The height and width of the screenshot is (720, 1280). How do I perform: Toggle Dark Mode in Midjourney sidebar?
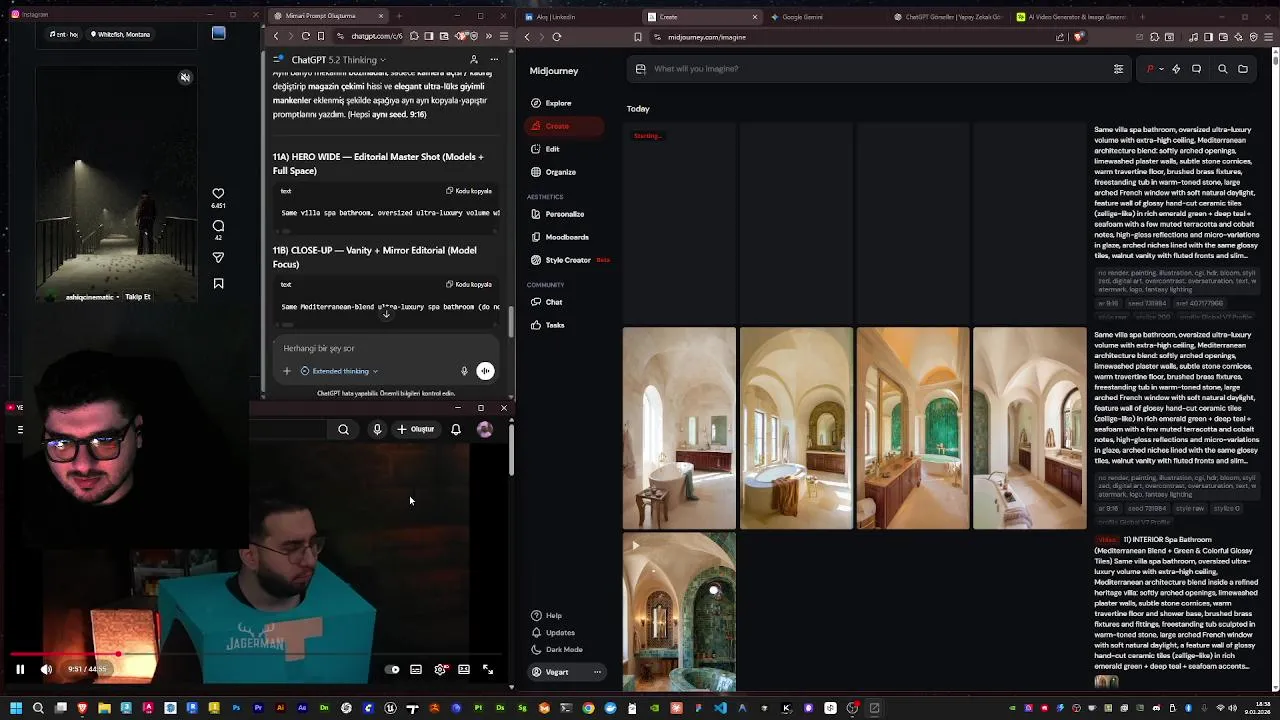click(x=557, y=649)
